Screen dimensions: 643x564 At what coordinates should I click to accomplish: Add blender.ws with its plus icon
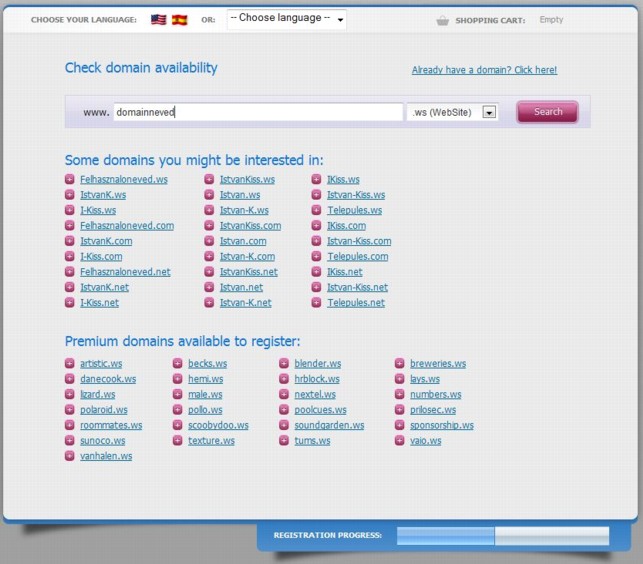284,363
